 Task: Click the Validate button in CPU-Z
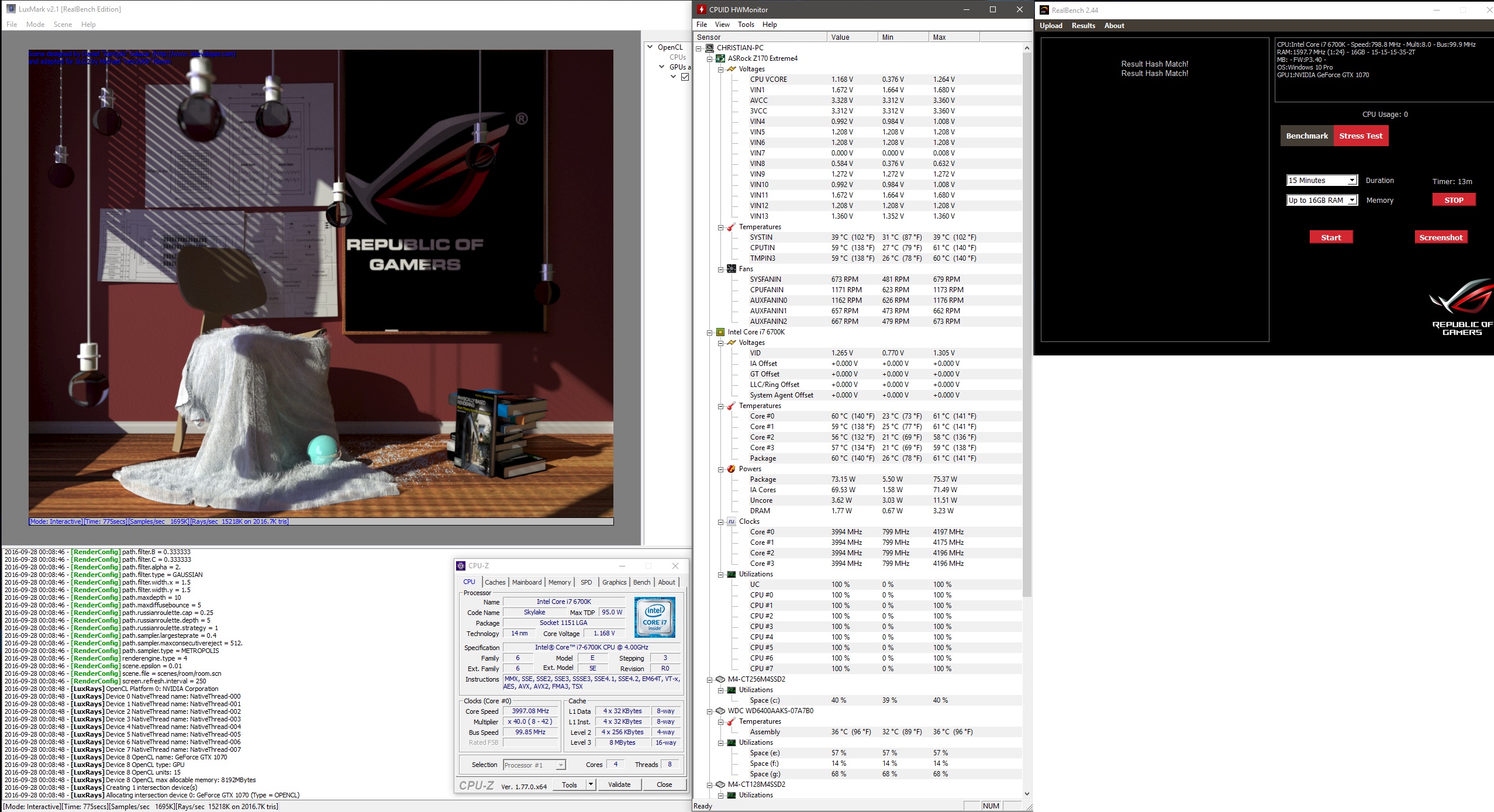[x=619, y=785]
